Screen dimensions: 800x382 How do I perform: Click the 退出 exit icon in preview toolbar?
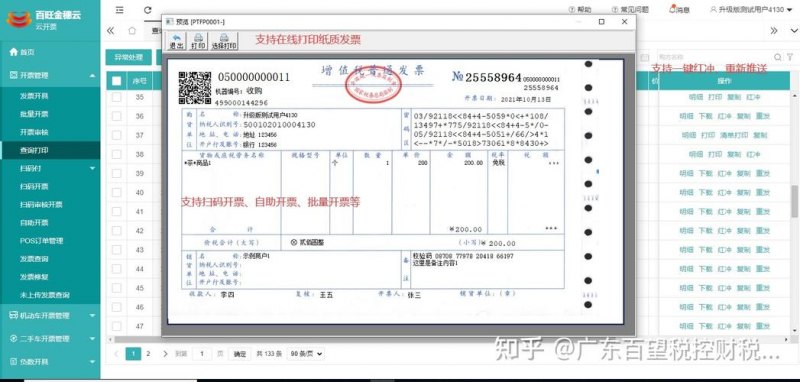pyautogui.click(x=177, y=41)
